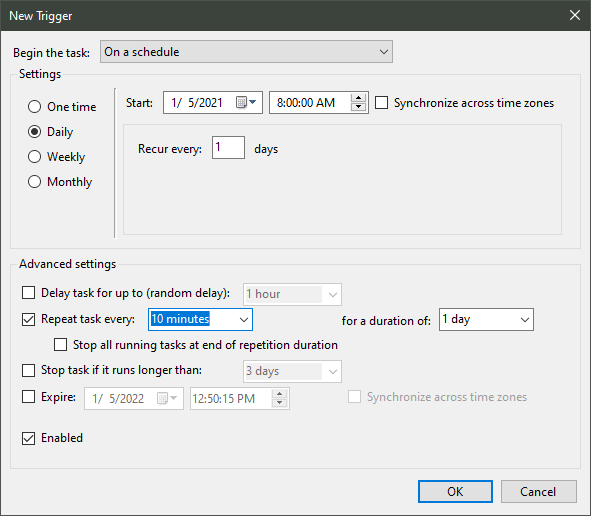
Task: Click the Recur every days input field
Action: [x=228, y=147]
